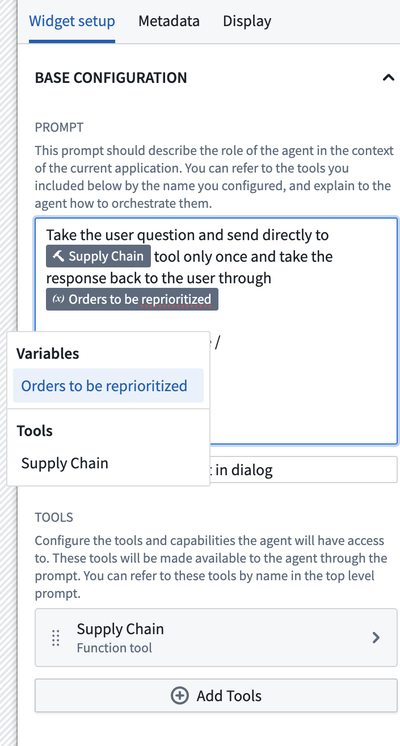This screenshot has height=746, width=400.
Task: Select the Widget setup tab
Action: [72, 21]
